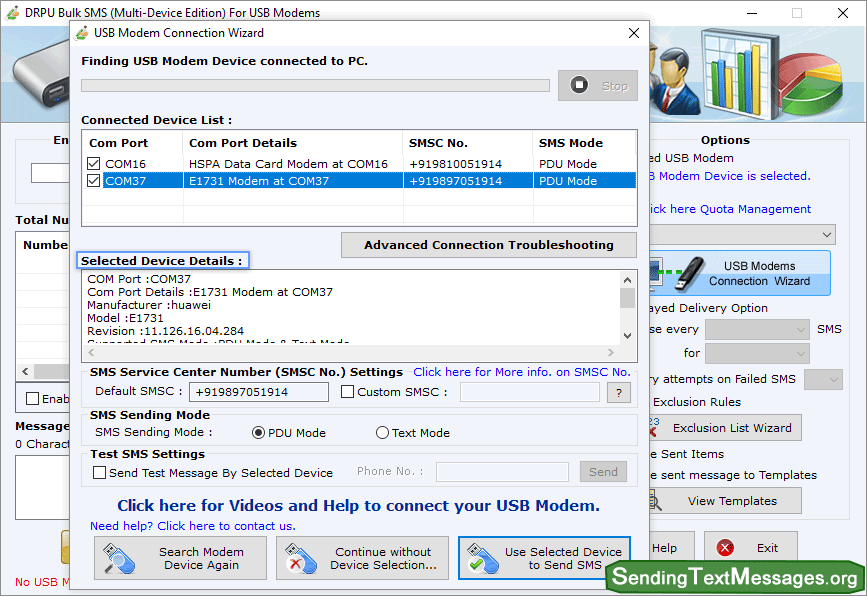The image size is (867, 596).
Task: Click the USB stick icon on Connection Wizard button
Action: 688,273
